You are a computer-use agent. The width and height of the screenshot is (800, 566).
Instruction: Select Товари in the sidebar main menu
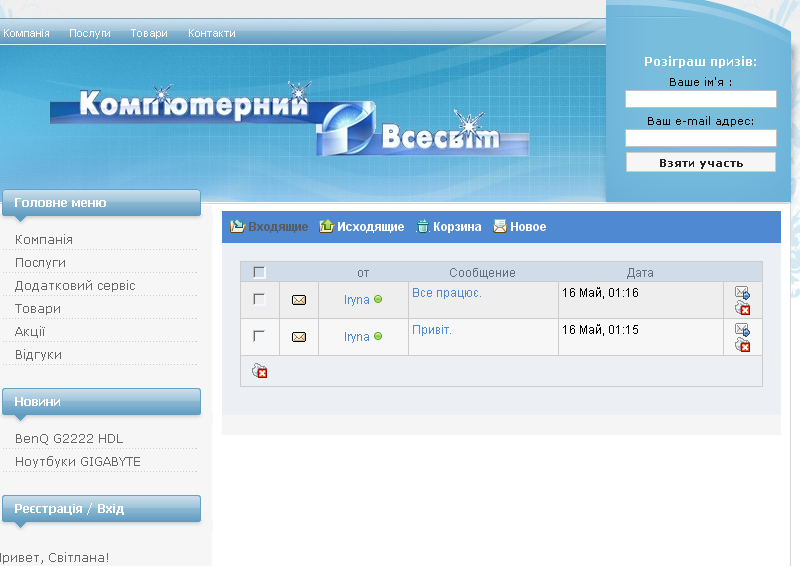(x=38, y=308)
